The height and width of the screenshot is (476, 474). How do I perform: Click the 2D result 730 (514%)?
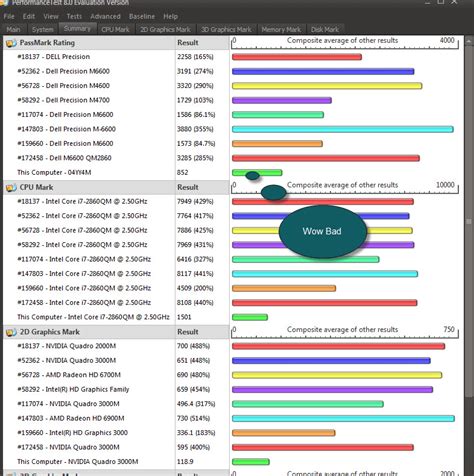[x=193, y=418]
